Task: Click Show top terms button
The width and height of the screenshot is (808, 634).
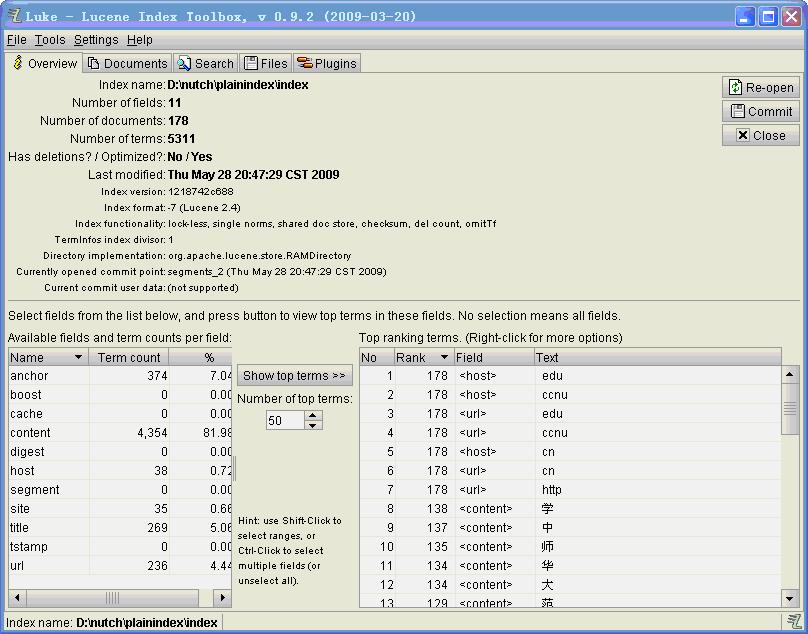Action: click(295, 376)
